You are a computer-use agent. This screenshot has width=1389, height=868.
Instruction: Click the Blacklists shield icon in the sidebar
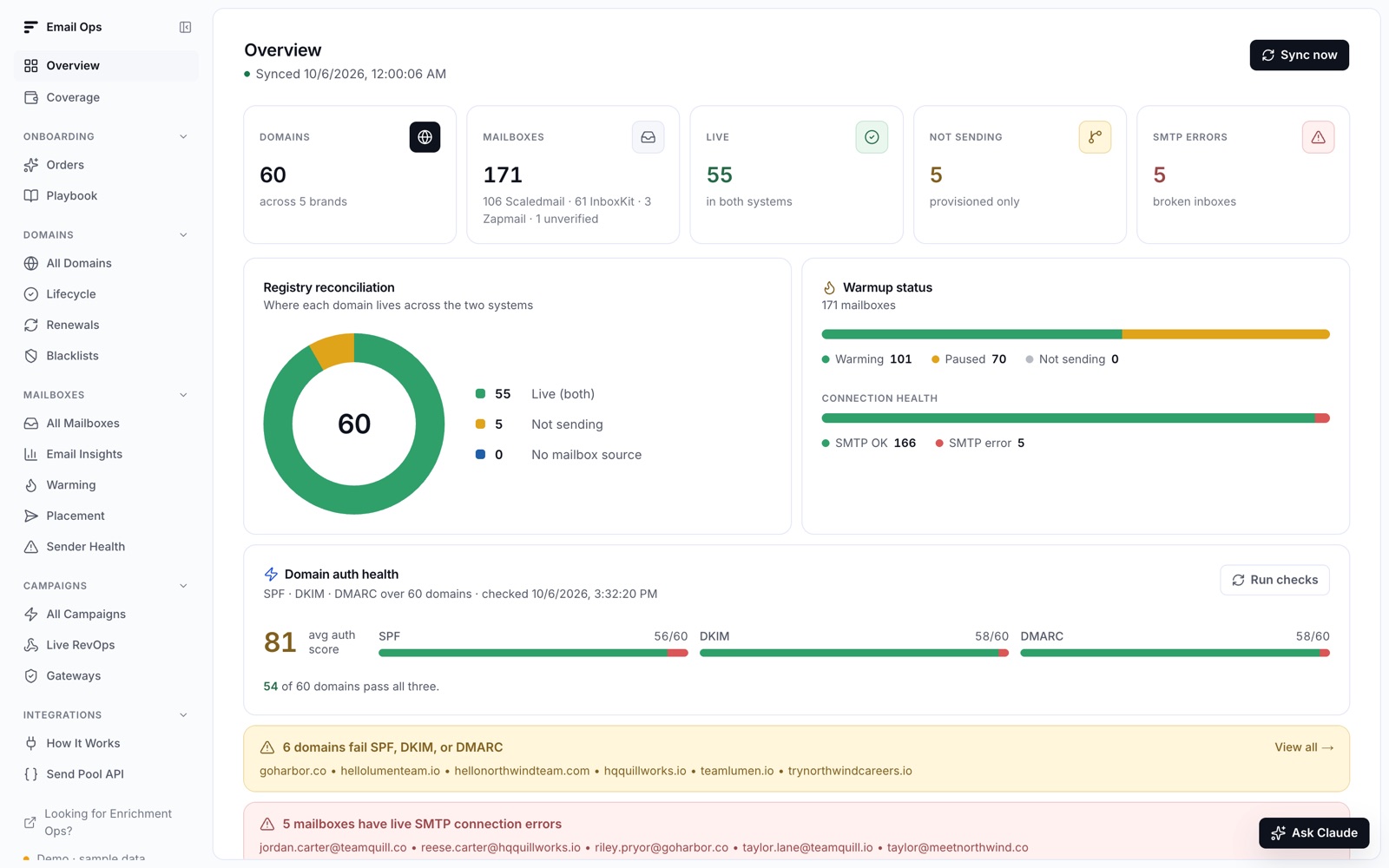point(31,356)
